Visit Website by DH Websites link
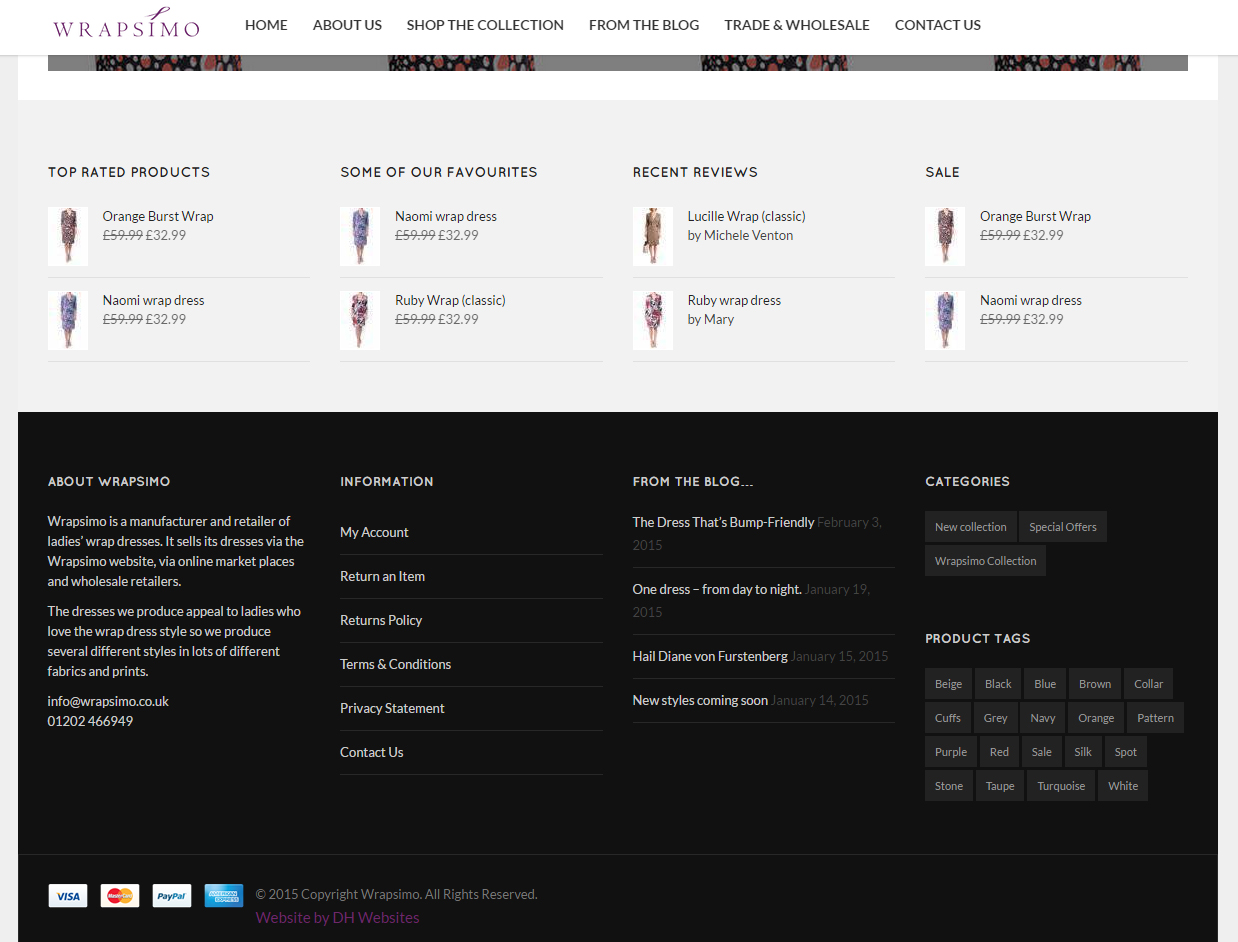 [x=337, y=917]
